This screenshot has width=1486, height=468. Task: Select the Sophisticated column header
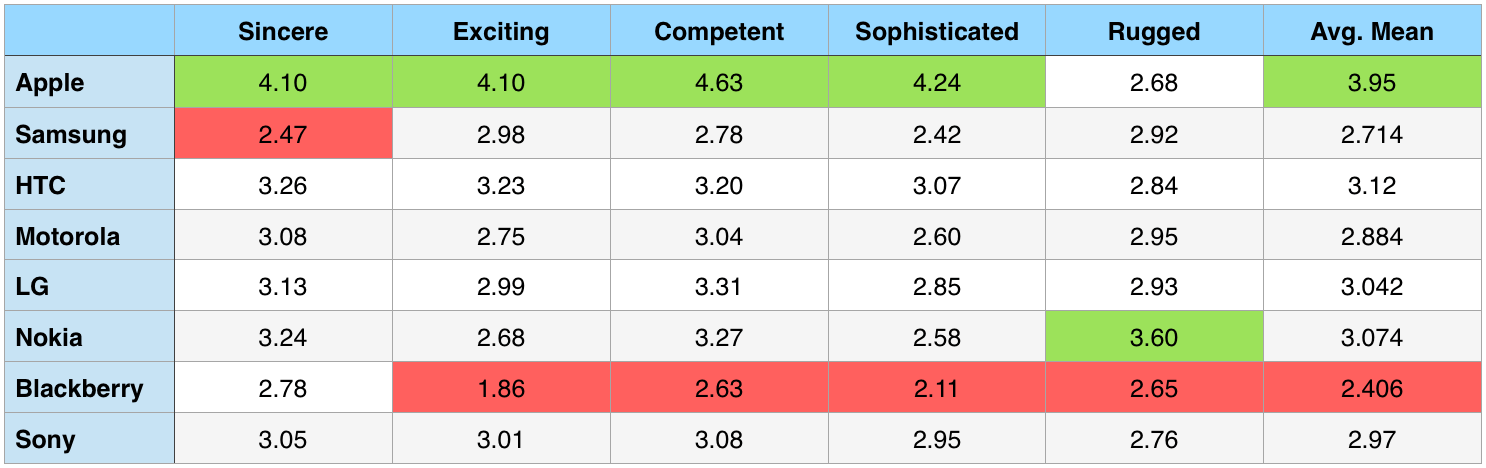pyautogui.click(x=937, y=31)
